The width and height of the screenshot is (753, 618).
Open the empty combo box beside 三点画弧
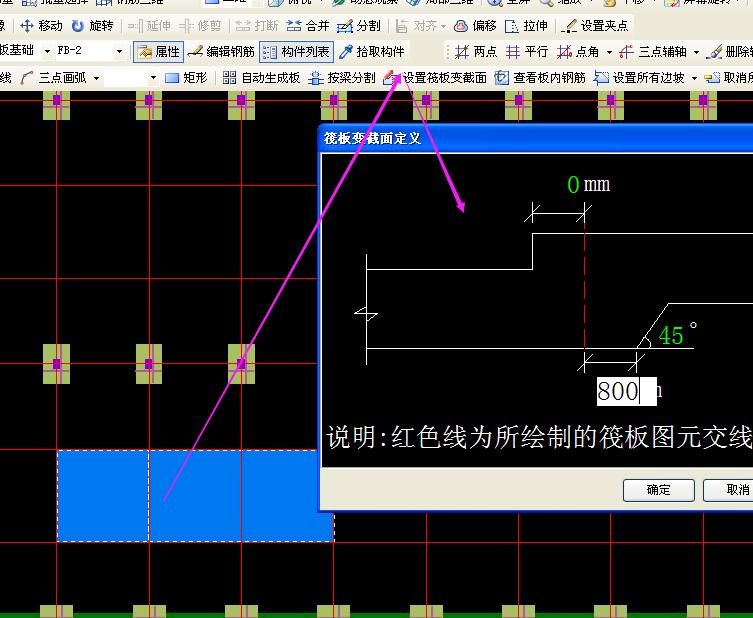[x=131, y=77]
